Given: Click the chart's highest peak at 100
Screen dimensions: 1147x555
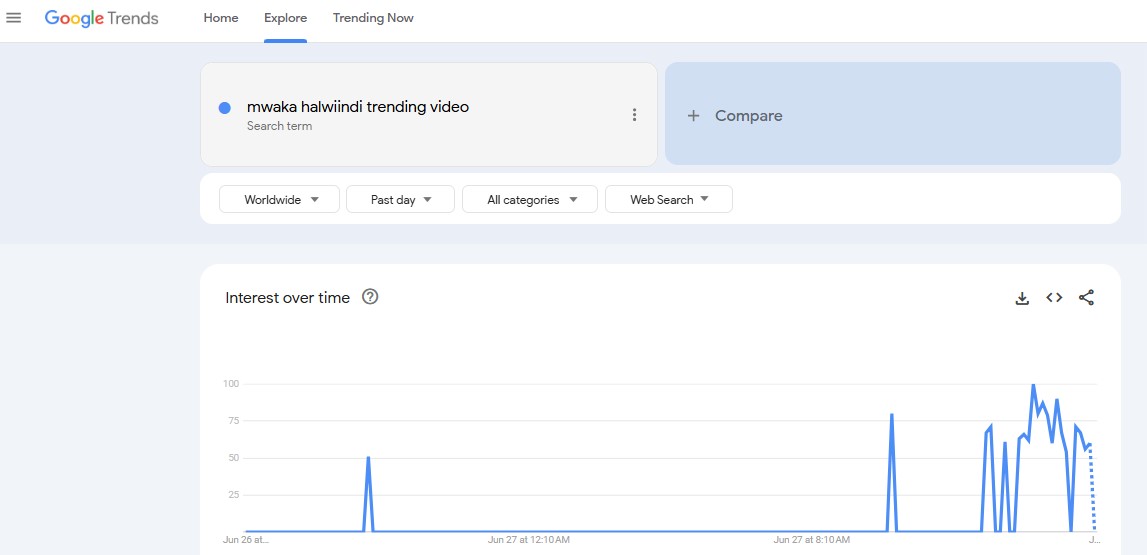Looking at the screenshot, I should [x=1033, y=385].
